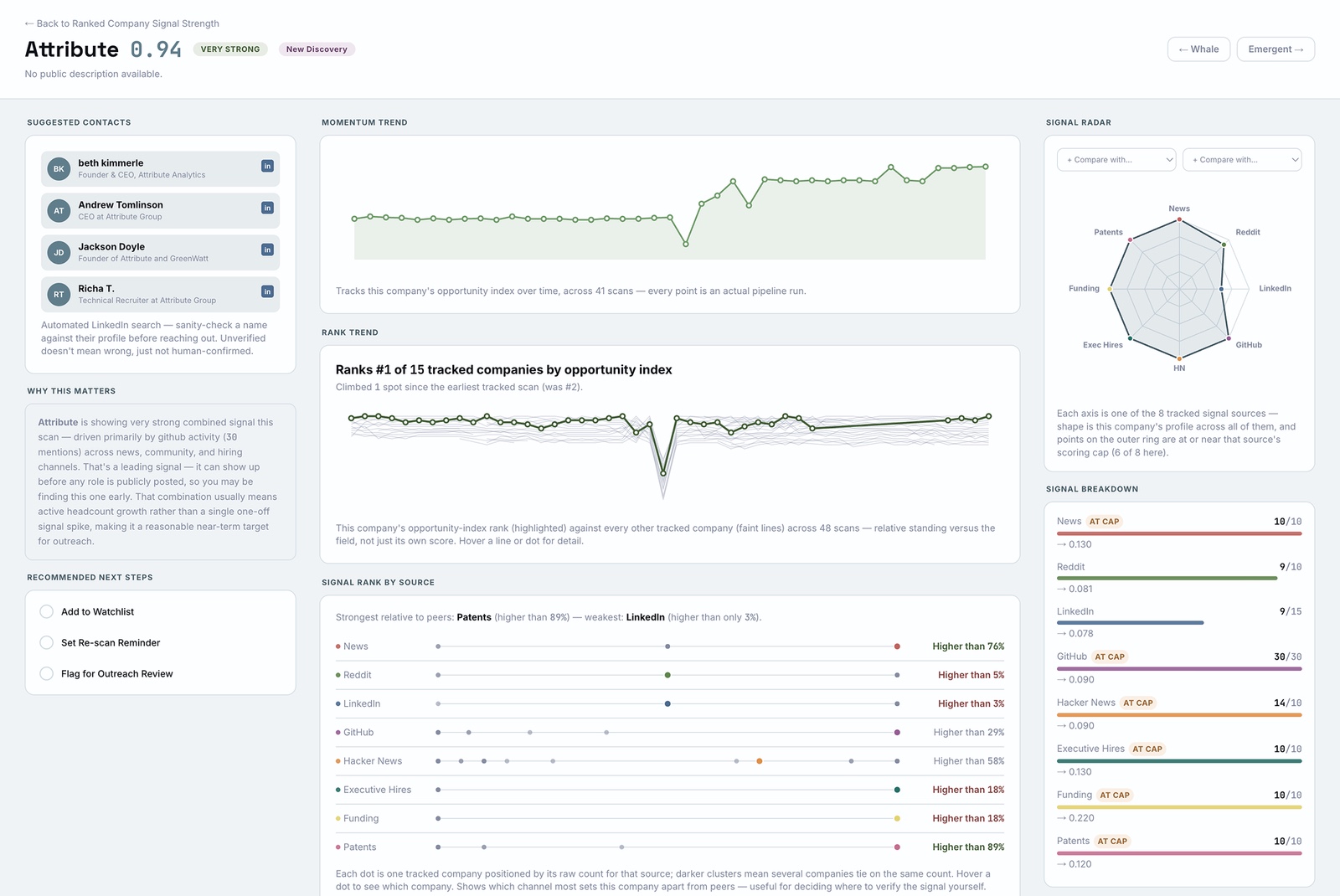Click the LinkedIn point on the signal radar
This screenshot has height=896, width=1340.
[1222, 289]
